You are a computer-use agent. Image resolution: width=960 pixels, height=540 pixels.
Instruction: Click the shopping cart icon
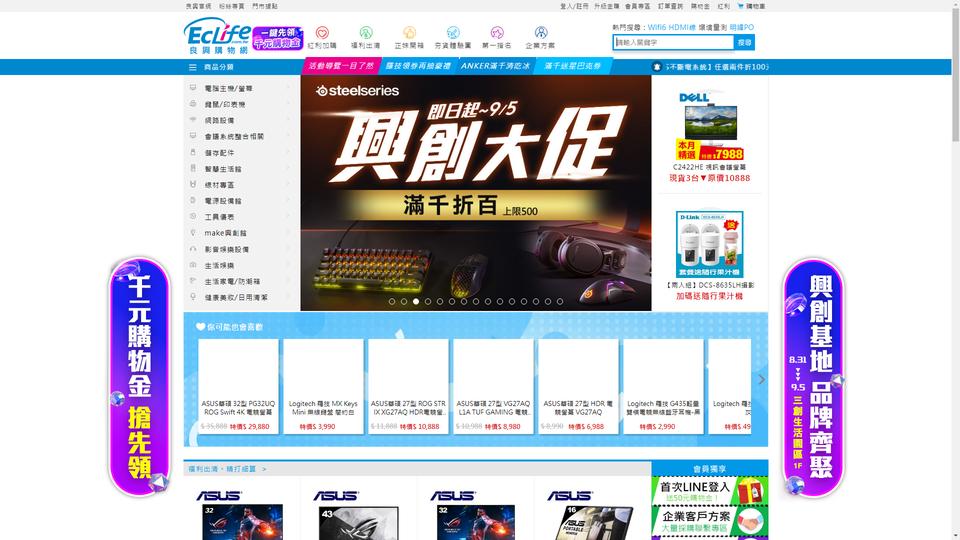click(740, 6)
